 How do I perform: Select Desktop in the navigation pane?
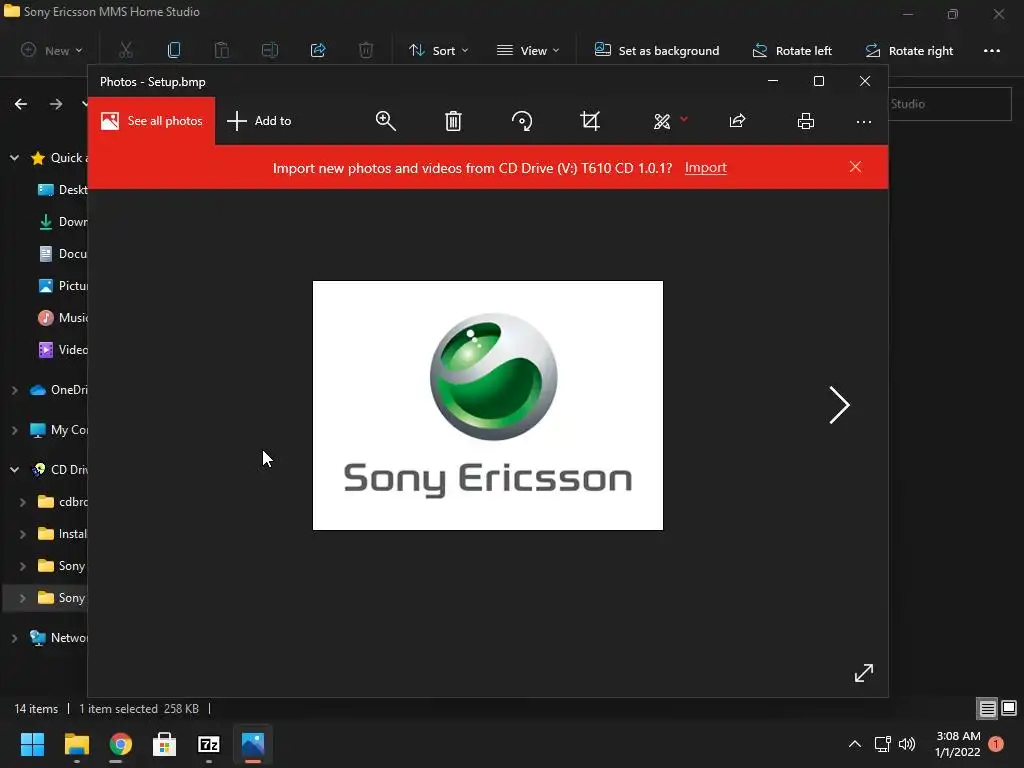click(63, 189)
